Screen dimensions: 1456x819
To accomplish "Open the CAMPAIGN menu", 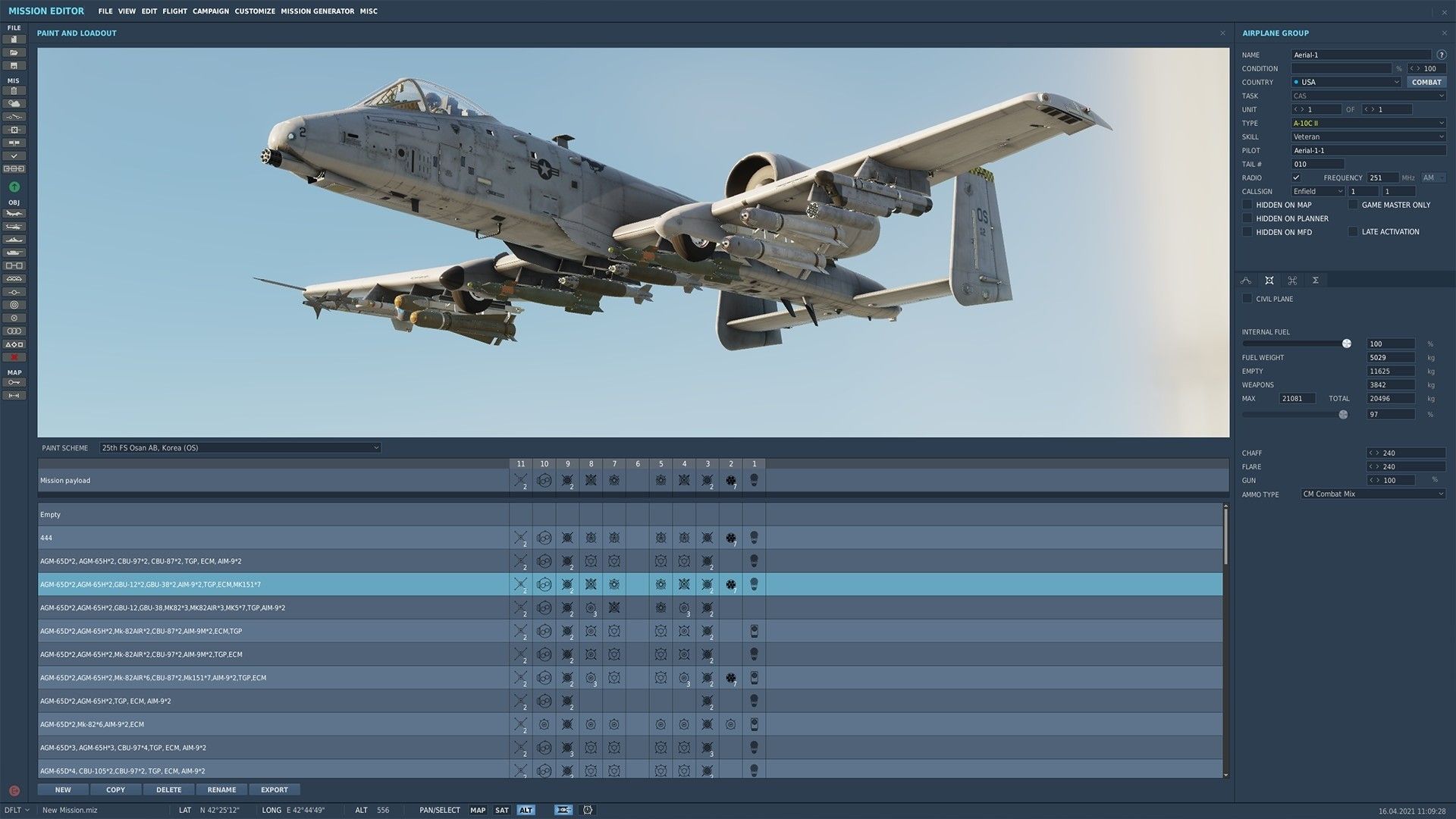I will click(210, 11).
